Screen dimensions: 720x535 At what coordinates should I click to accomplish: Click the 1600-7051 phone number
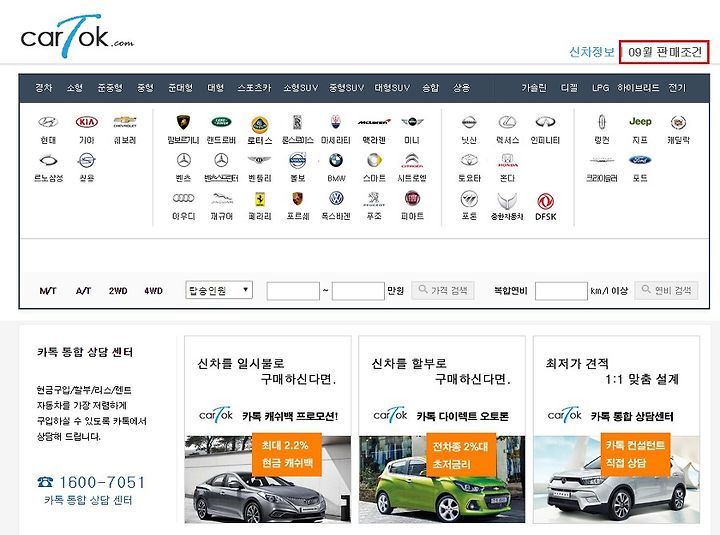pyautogui.click(x=102, y=482)
